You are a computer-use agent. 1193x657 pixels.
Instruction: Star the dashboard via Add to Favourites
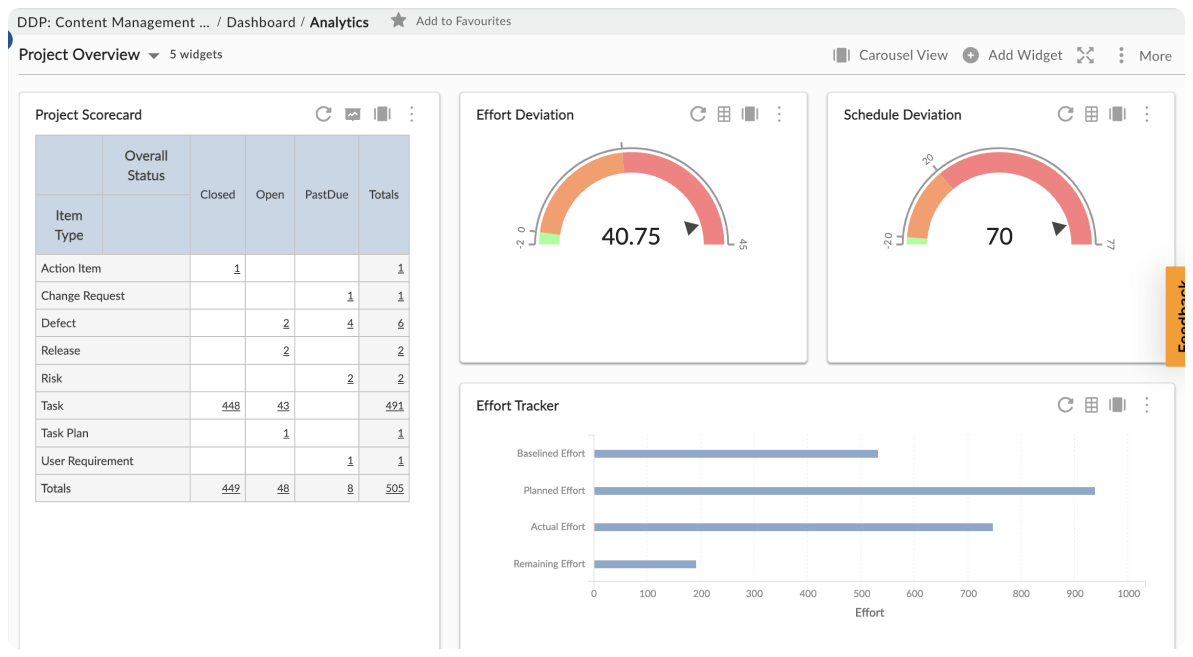click(399, 21)
